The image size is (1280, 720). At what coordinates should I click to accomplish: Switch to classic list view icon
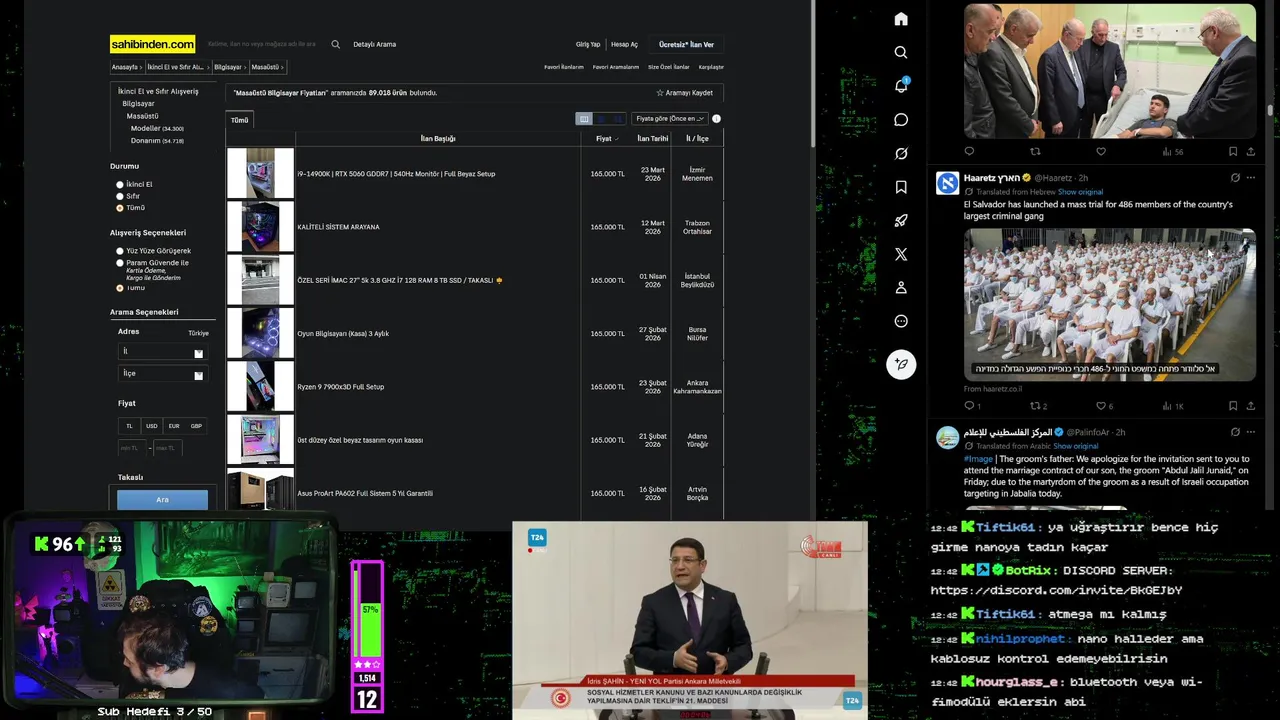584,118
